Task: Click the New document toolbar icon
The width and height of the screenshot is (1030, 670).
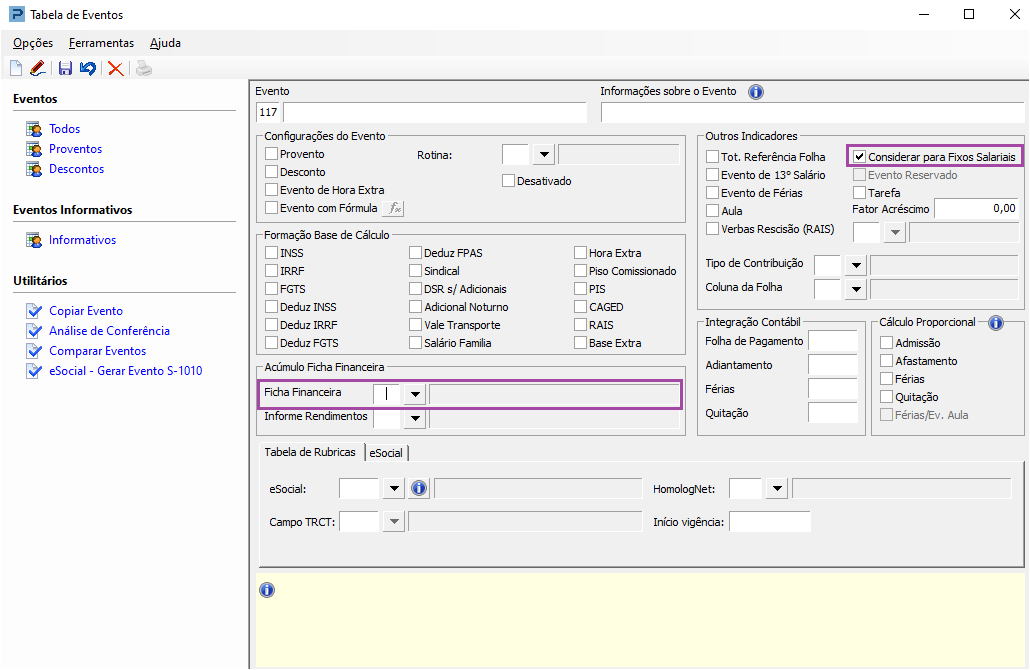Action: 16,69
